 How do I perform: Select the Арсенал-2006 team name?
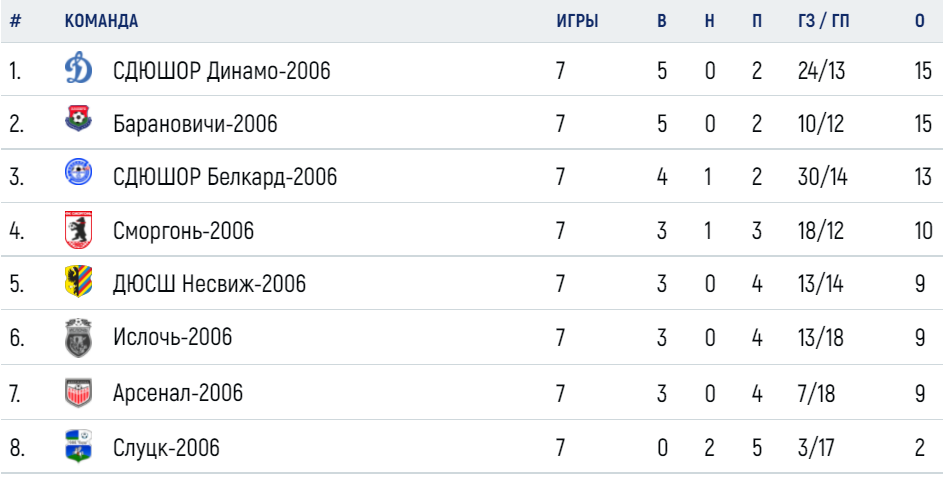[x=178, y=393]
